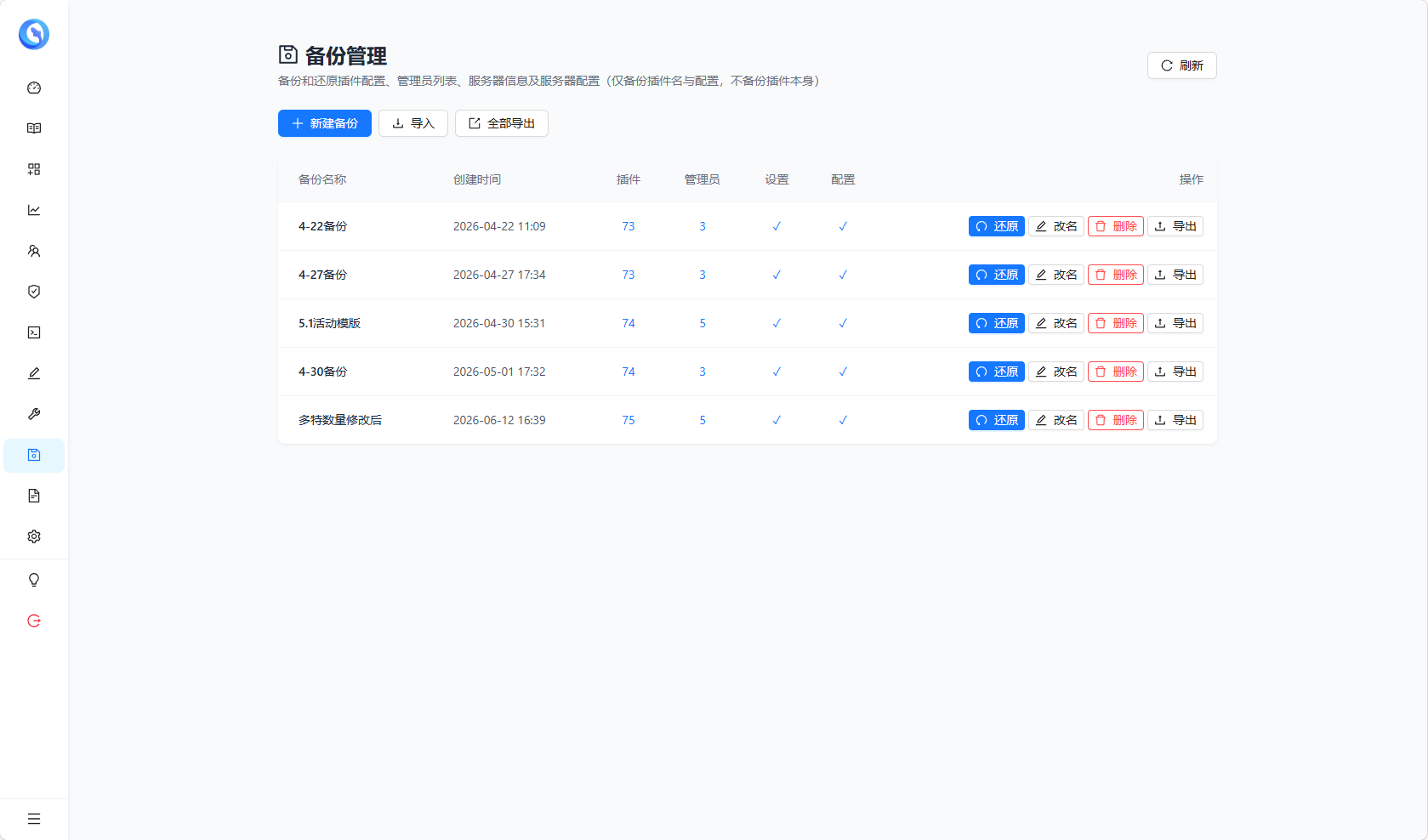Open the terminal console icon in sidebar
1428x840 pixels.
pyautogui.click(x=34, y=332)
